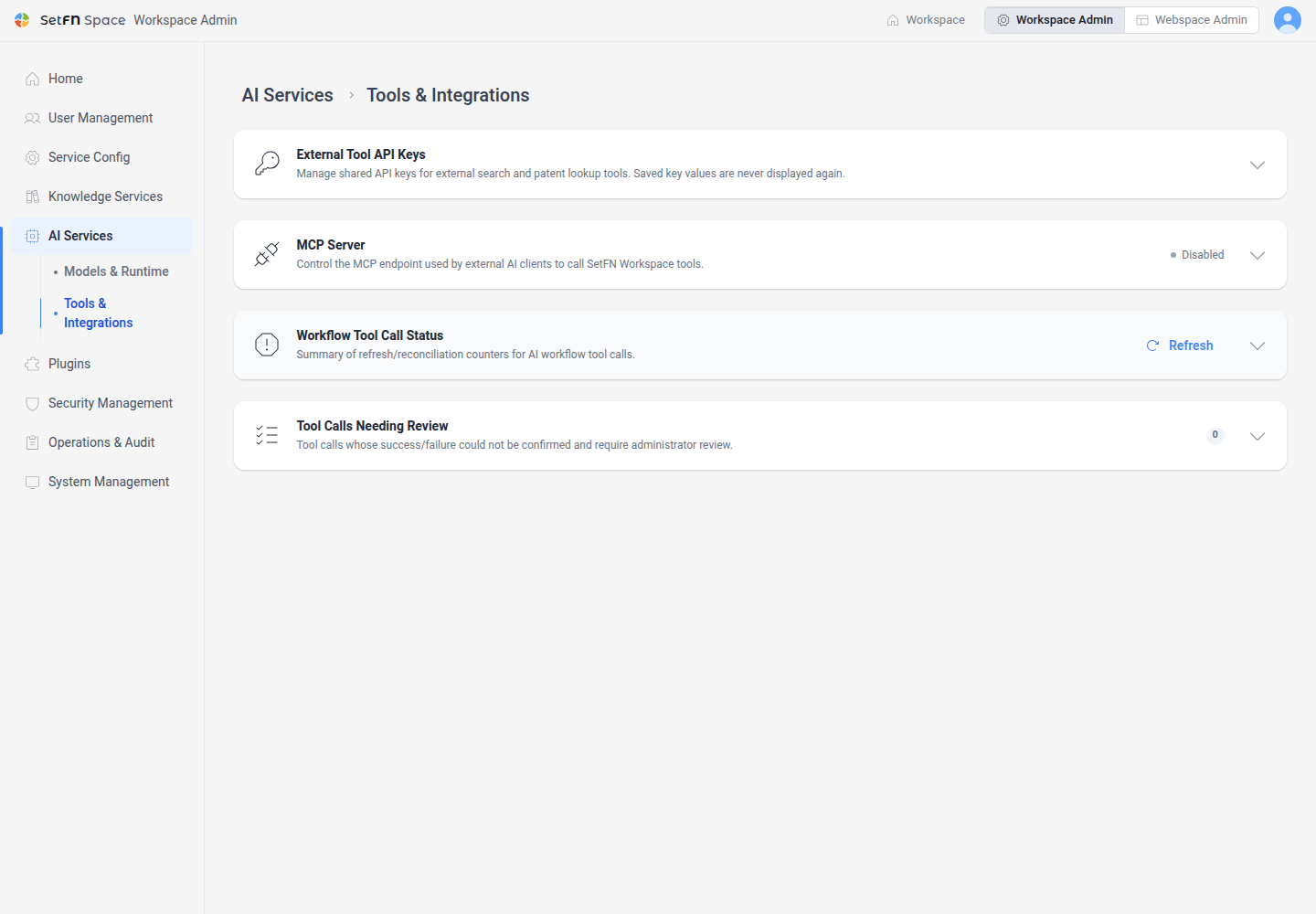
Task: Select Tools & Integrations submenu item
Action: click(x=98, y=313)
